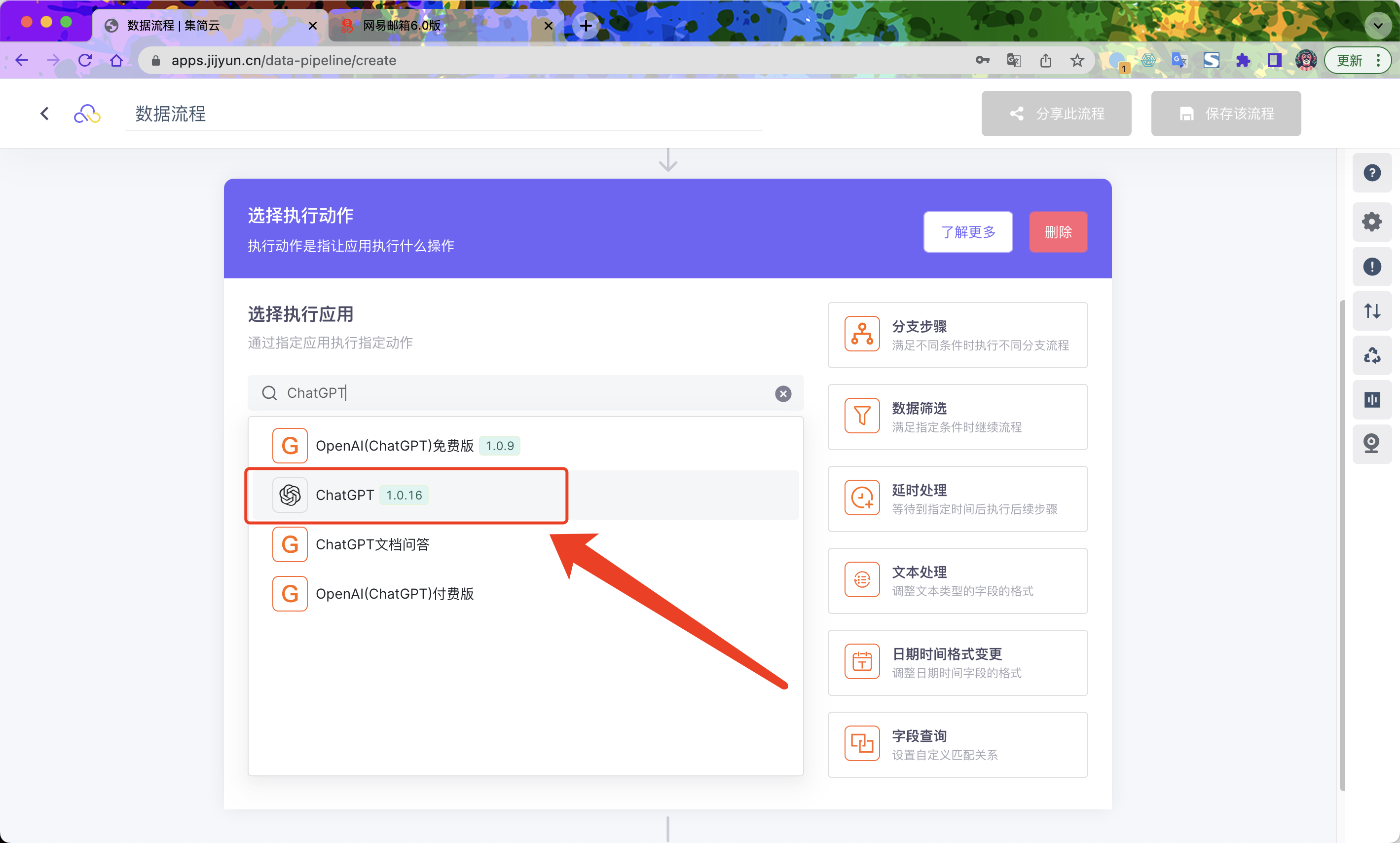Click the exclamation alert sidebar icon

tap(1371, 267)
